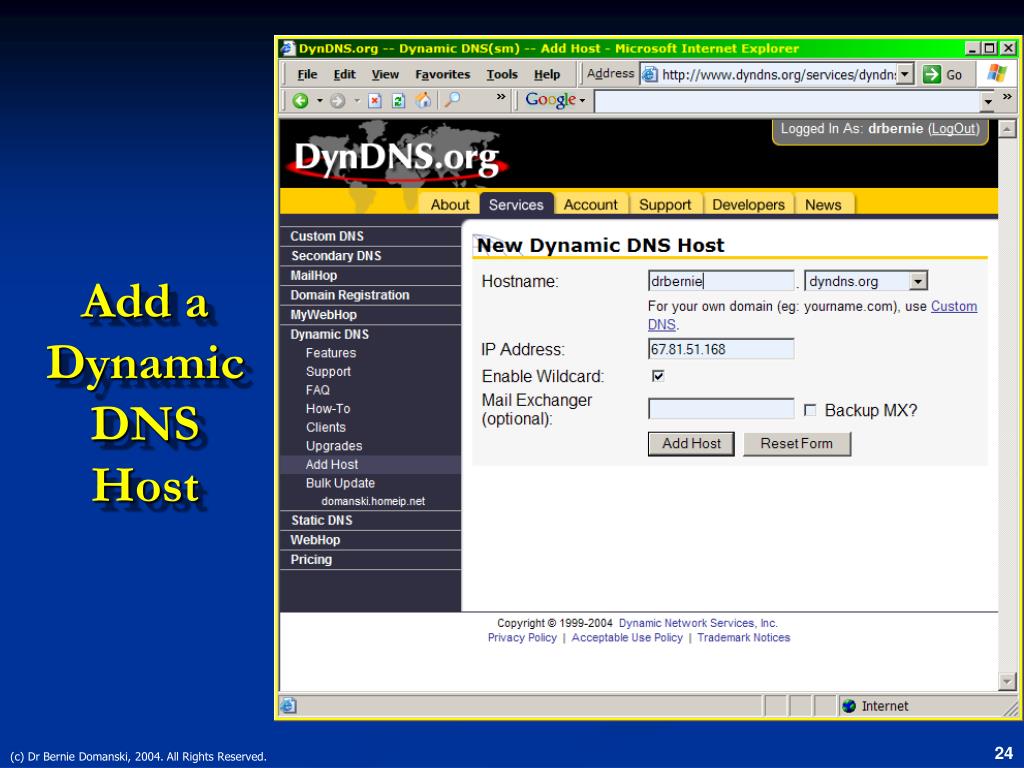This screenshot has height=768, width=1024.
Task: Click the grey Forward arrow button
Action: click(337, 100)
